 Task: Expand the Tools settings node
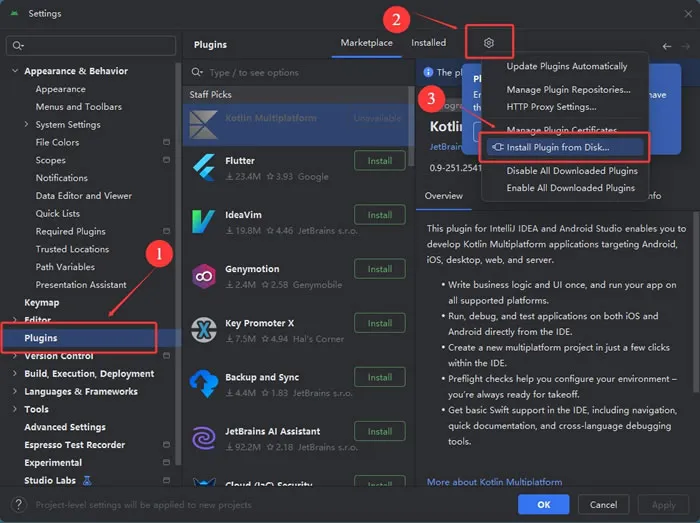(x=15, y=409)
